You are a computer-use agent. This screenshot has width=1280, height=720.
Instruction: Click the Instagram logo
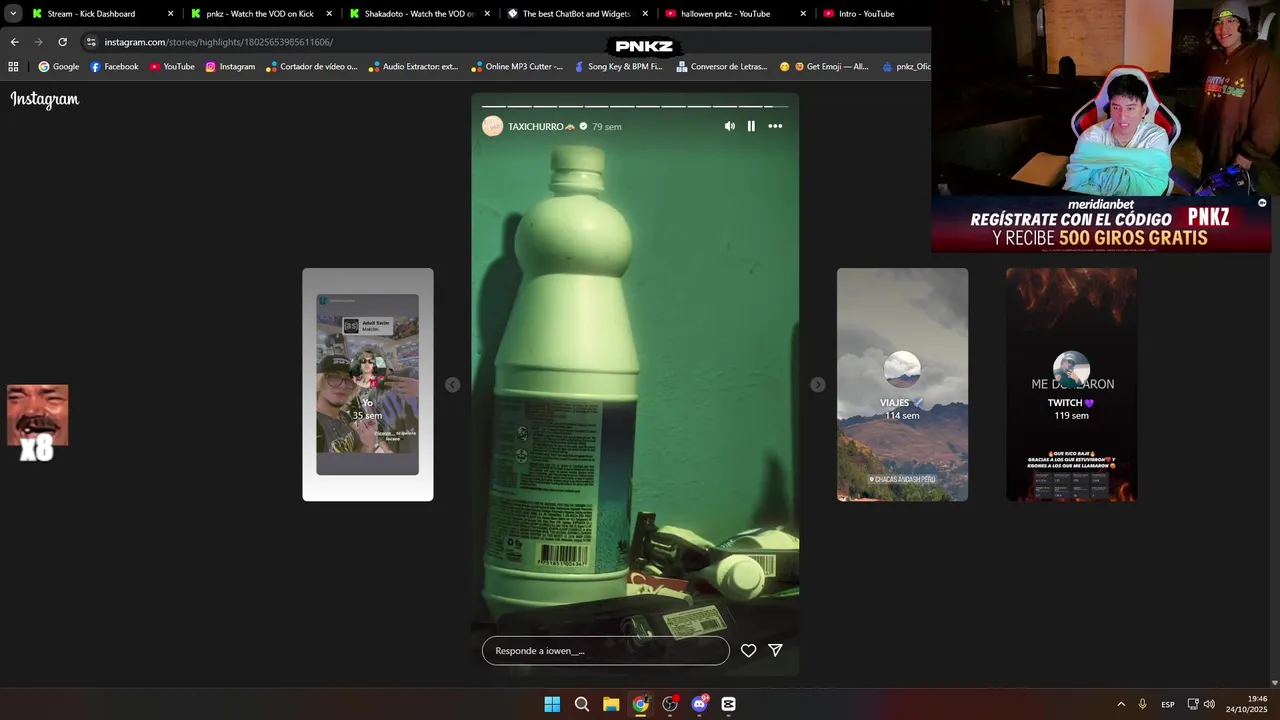click(45, 99)
